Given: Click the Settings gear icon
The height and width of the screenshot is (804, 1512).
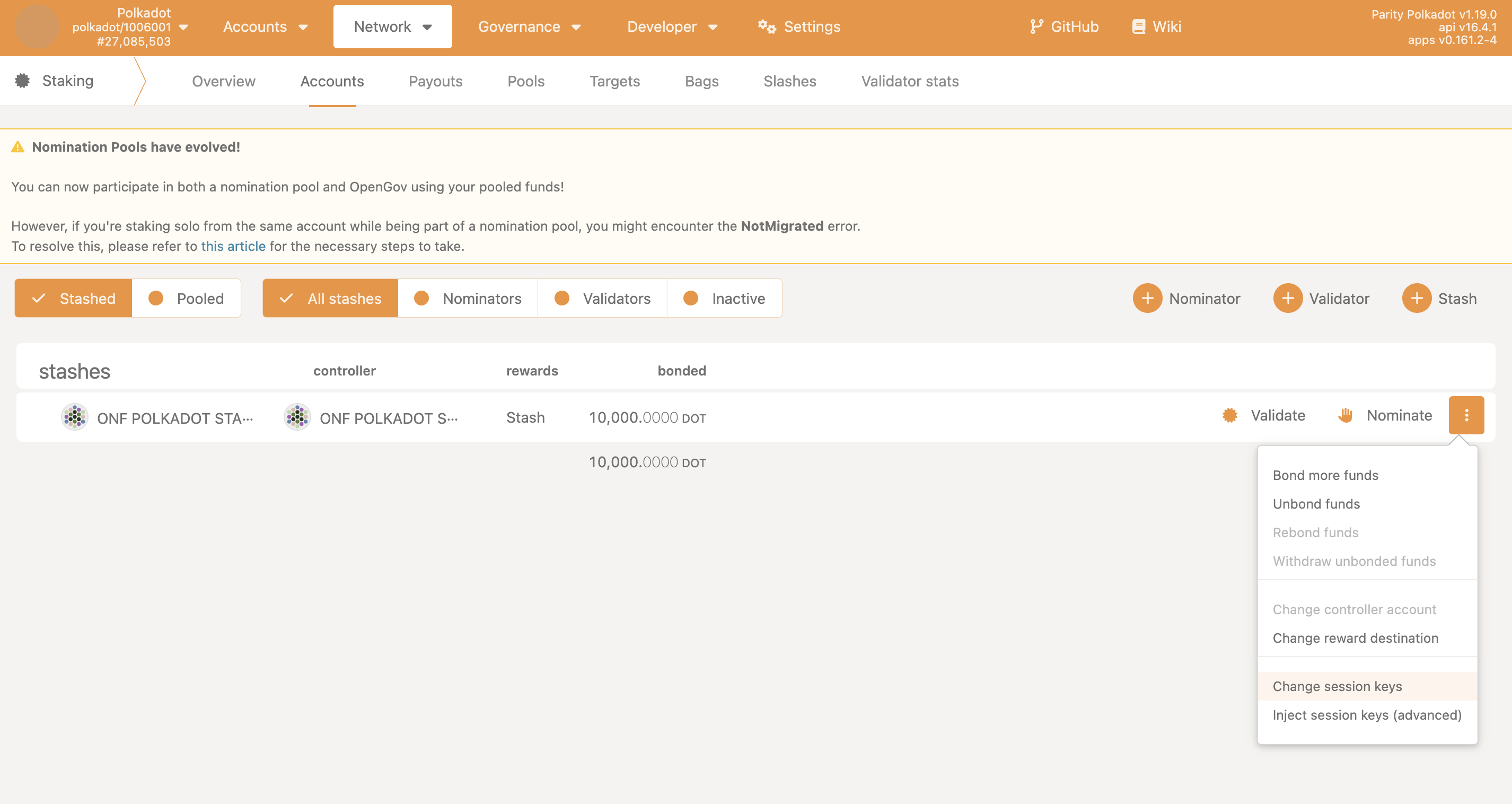Looking at the screenshot, I should click(x=767, y=26).
